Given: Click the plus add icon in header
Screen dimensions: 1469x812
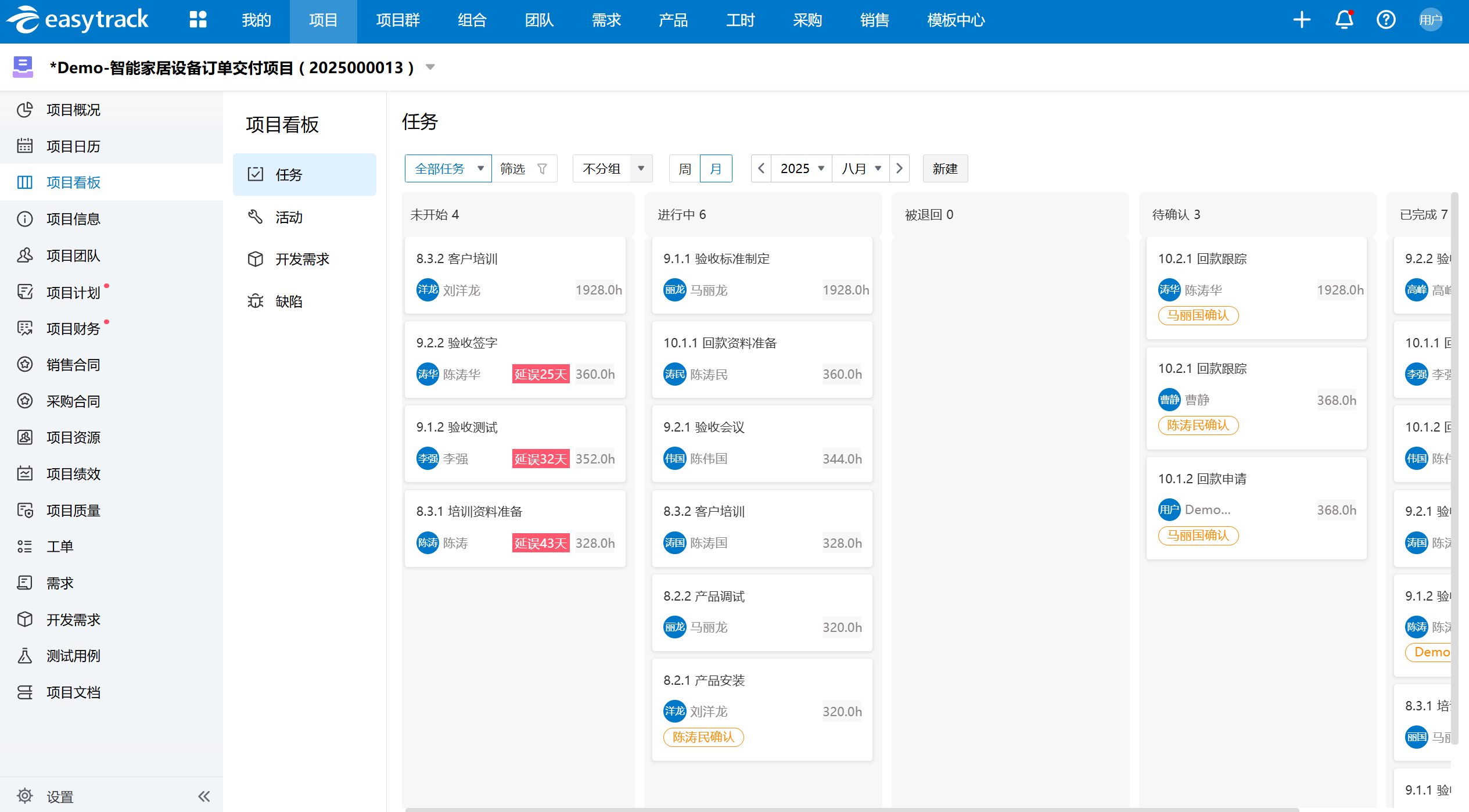Looking at the screenshot, I should tap(1302, 20).
